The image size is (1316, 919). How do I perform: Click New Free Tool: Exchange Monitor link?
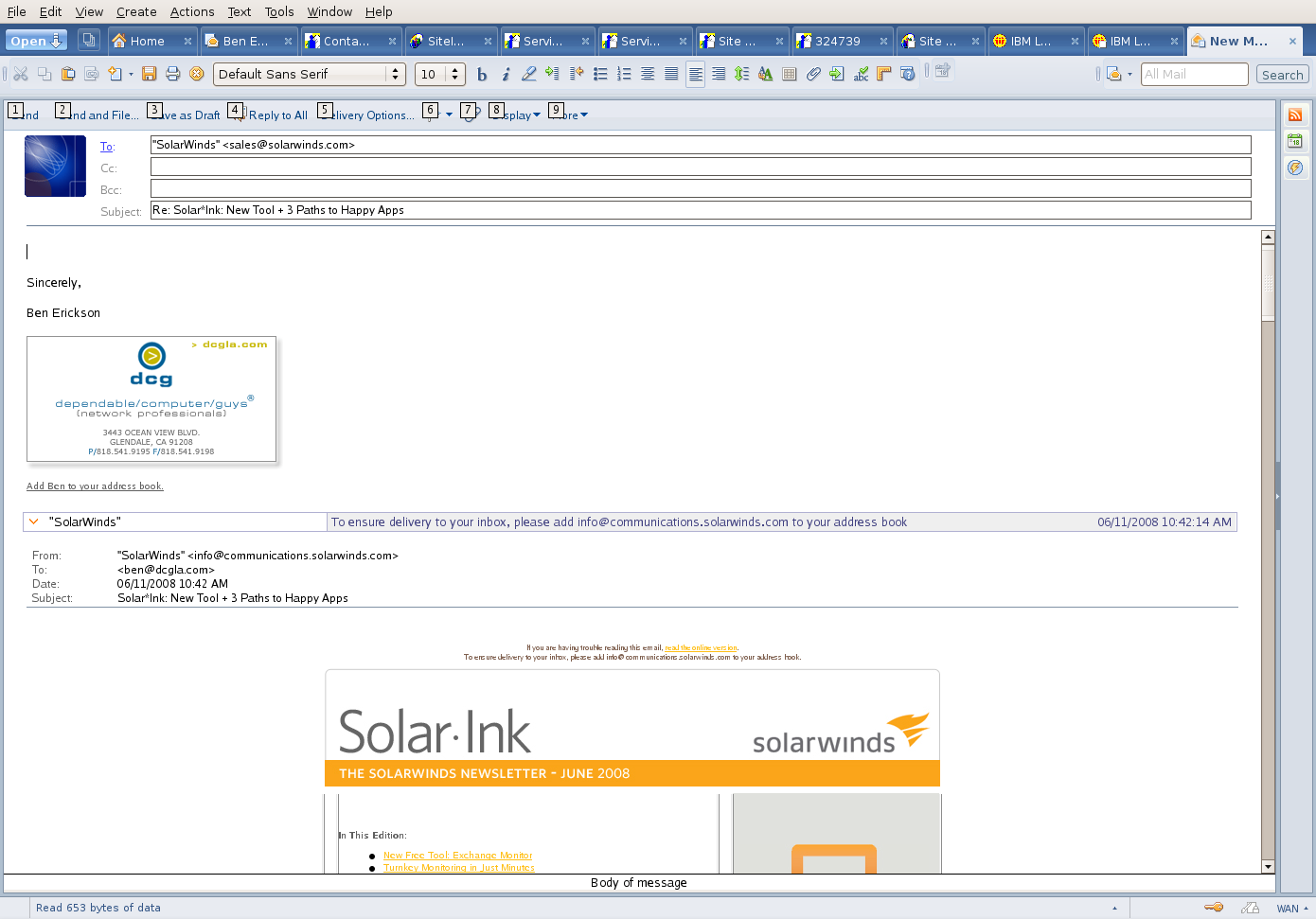[x=458, y=856]
